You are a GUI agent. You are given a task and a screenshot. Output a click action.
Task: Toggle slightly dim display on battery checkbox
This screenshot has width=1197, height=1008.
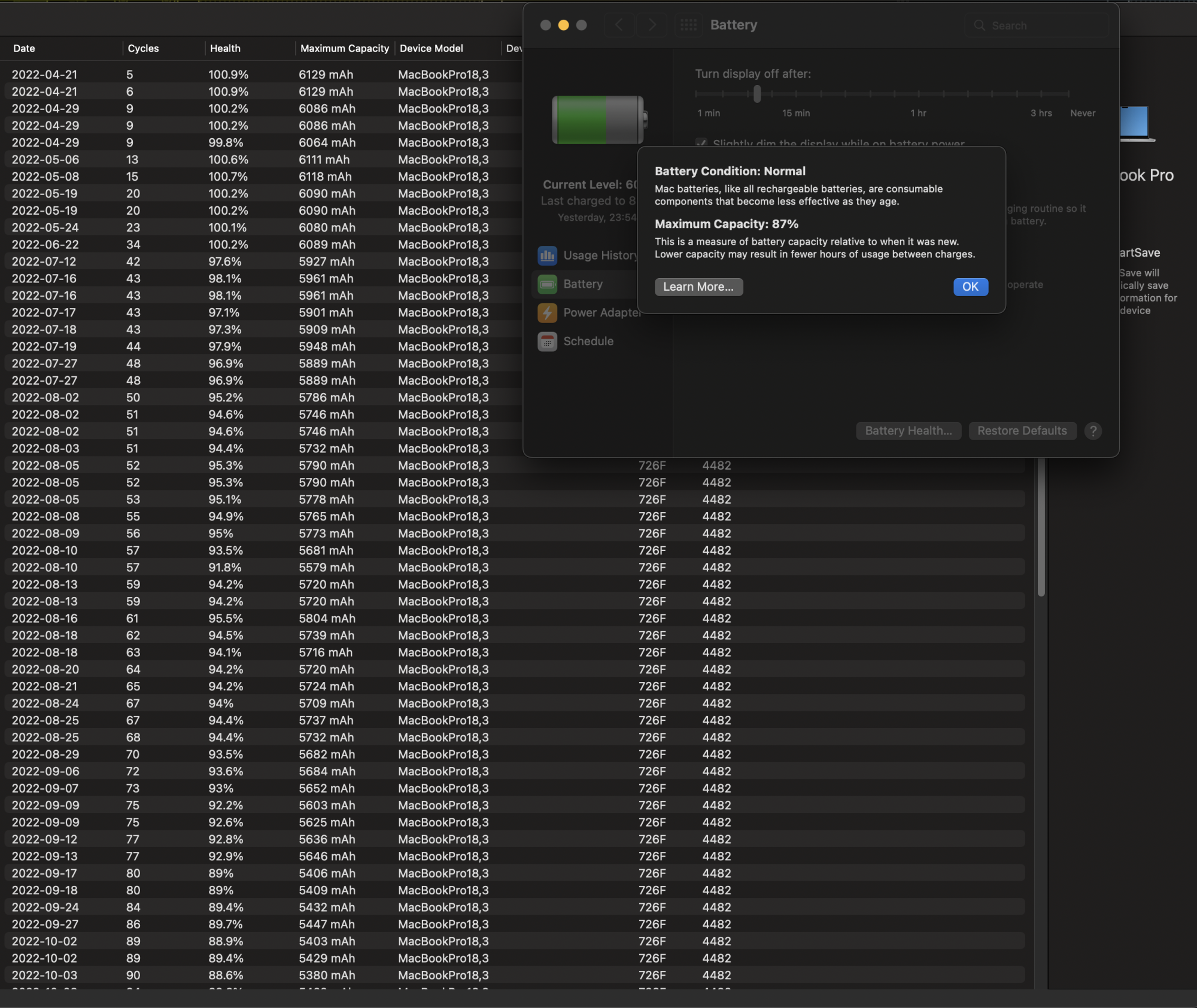point(701,144)
